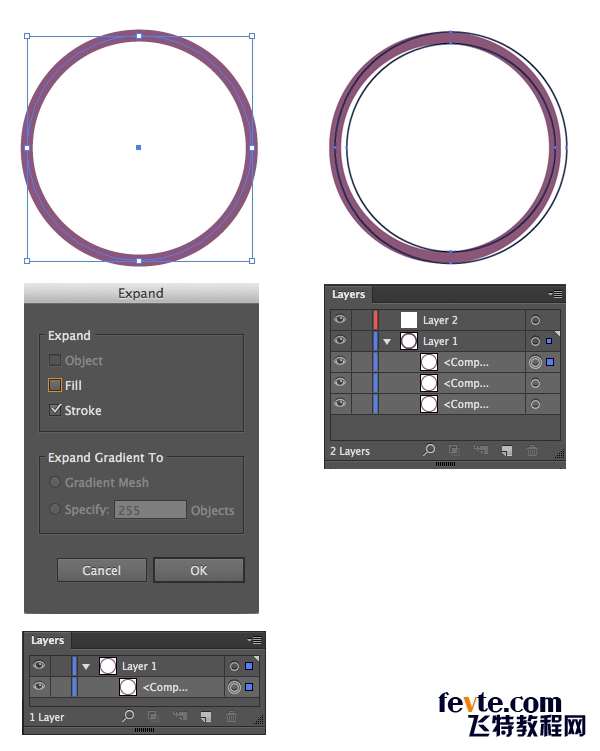Open the 2 Layers panel flyout menu
This screenshot has width=600, height=751.
[x=556, y=295]
